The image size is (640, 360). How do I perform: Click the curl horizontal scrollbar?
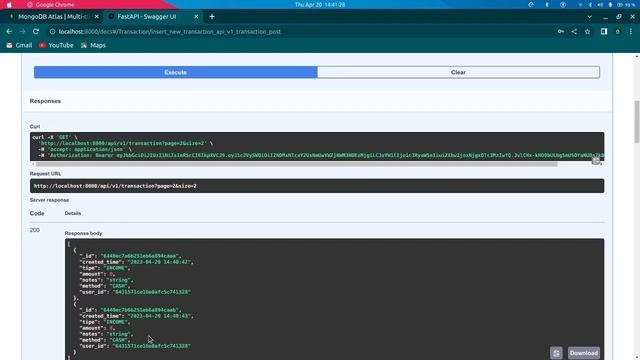pos(296,164)
